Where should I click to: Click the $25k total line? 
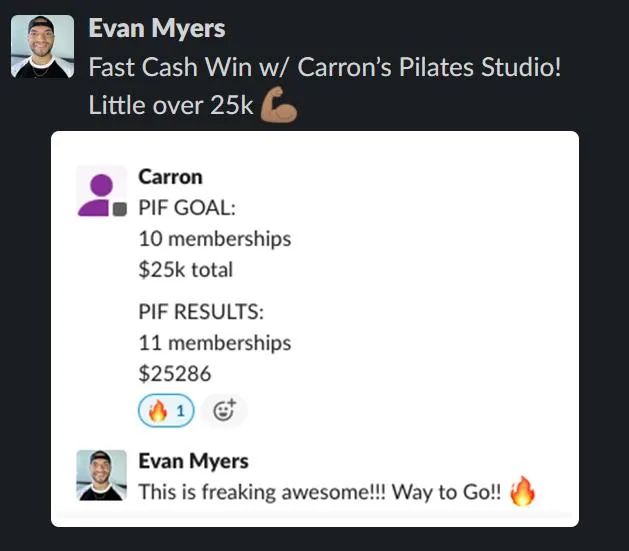coord(186,269)
